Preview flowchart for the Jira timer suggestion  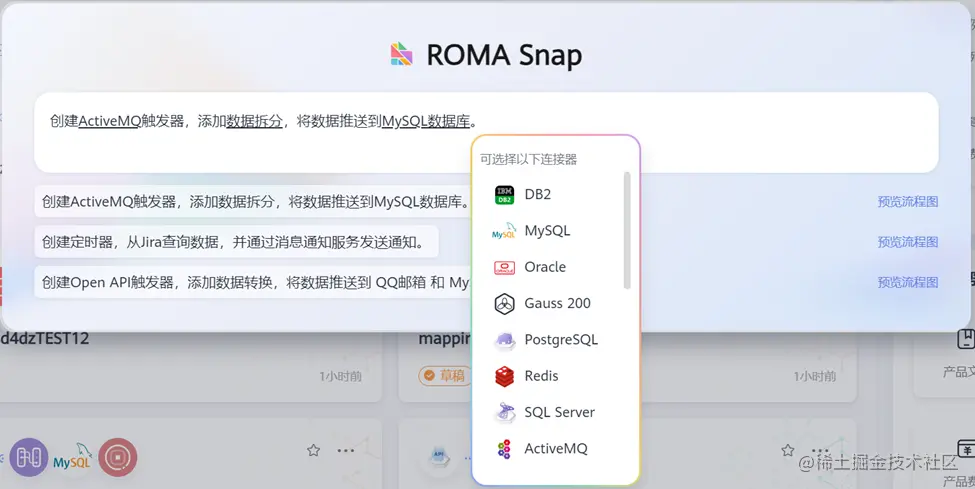tap(907, 242)
